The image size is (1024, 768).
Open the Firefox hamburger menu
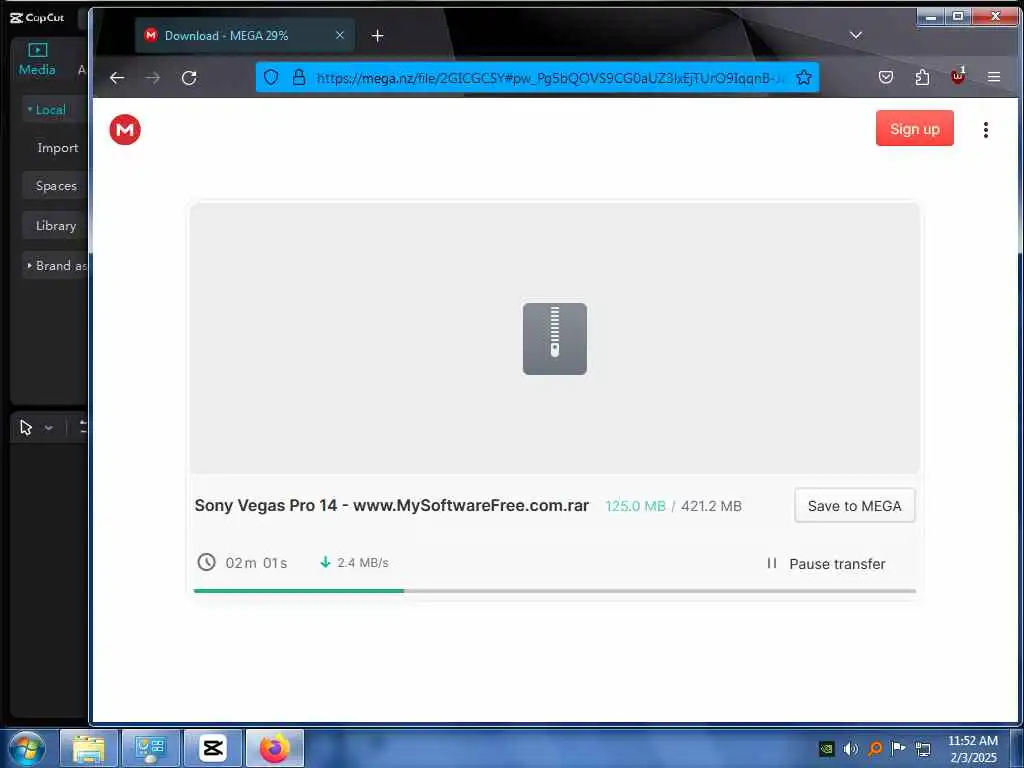pyautogui.click(x=994, y=77)
